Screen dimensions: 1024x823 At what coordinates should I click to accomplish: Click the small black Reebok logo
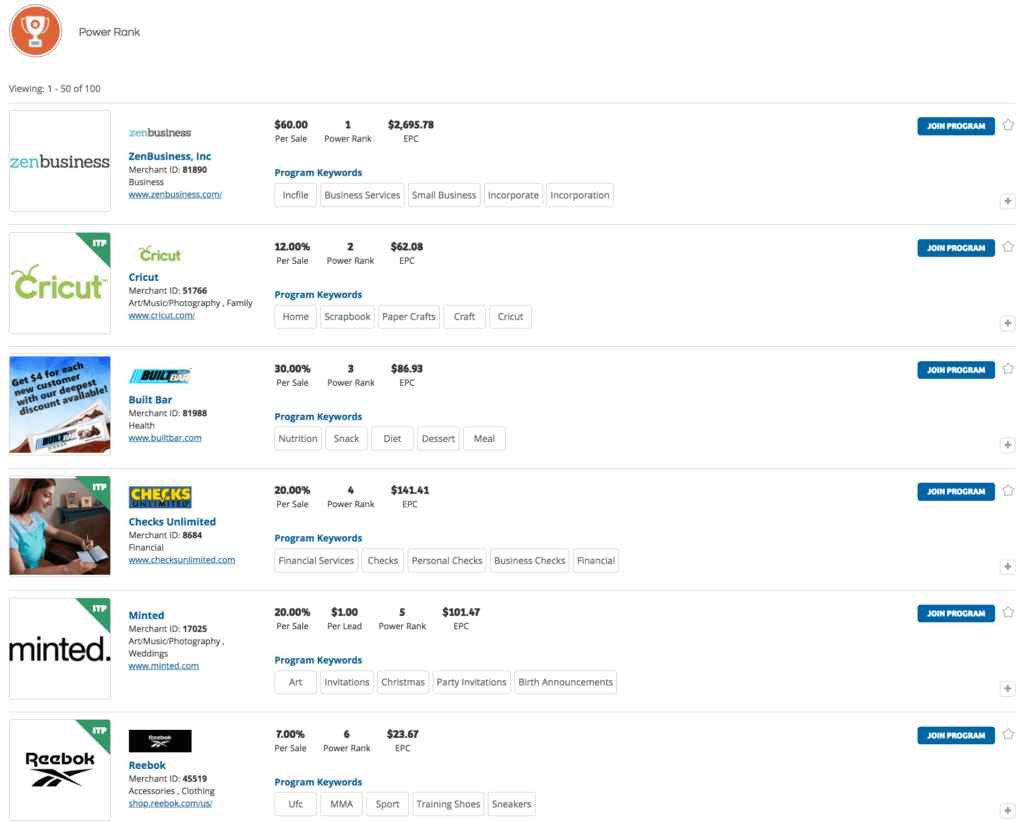point(160,741)
